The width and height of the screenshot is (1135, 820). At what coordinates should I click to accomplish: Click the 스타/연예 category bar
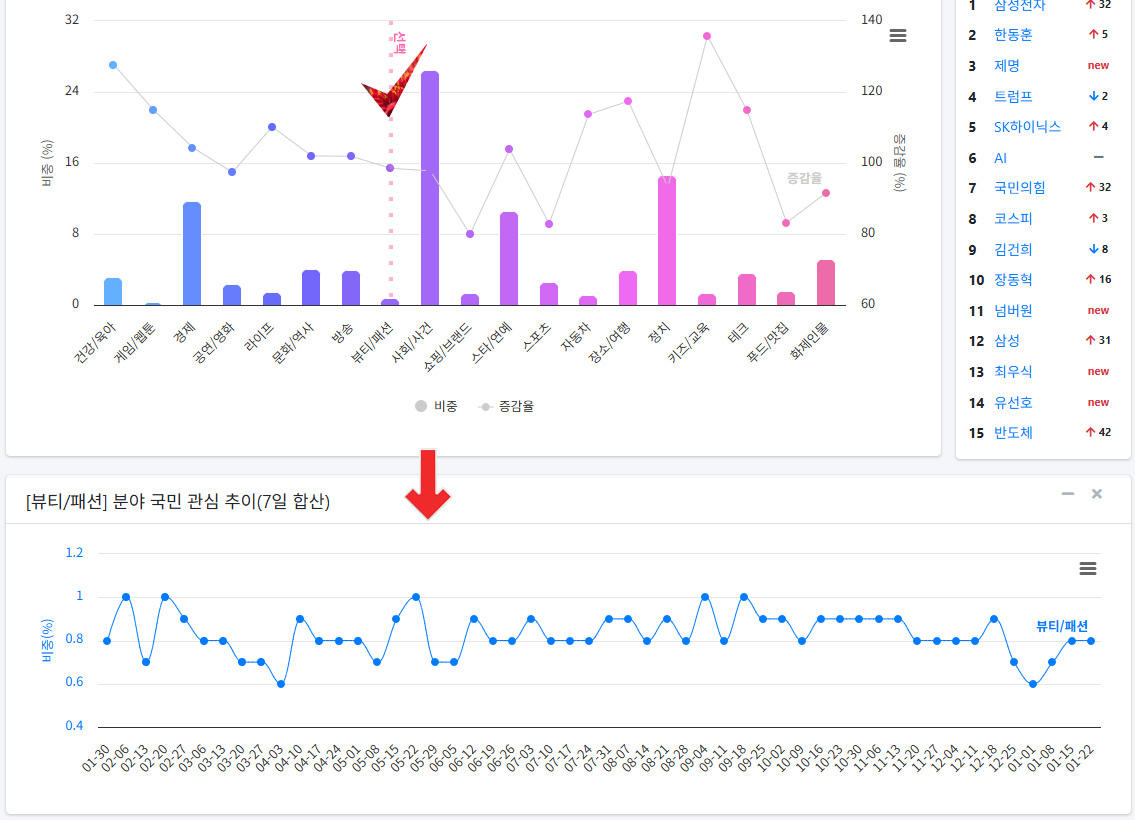pyautogui.click(x=509, y=258)
